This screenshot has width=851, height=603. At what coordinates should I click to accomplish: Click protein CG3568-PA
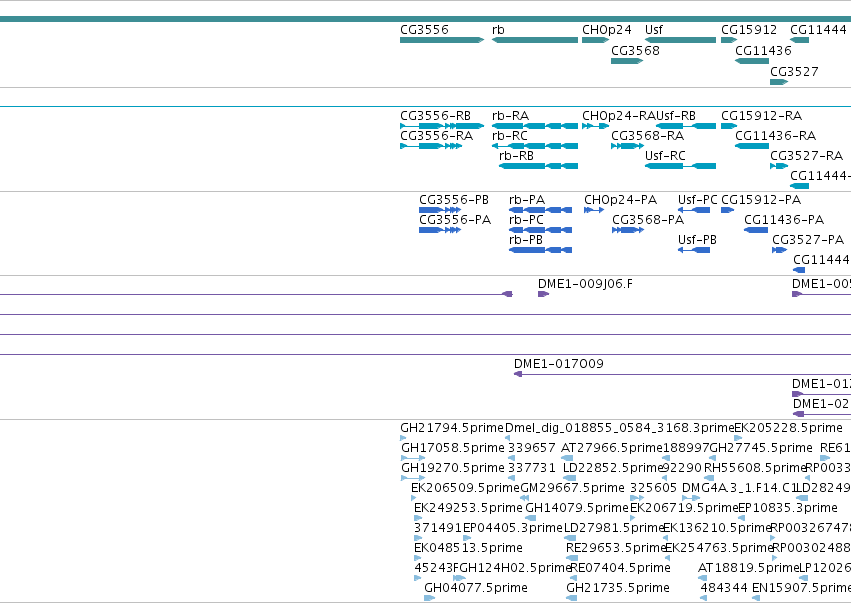pyautogui.click(x=628, y=230)
